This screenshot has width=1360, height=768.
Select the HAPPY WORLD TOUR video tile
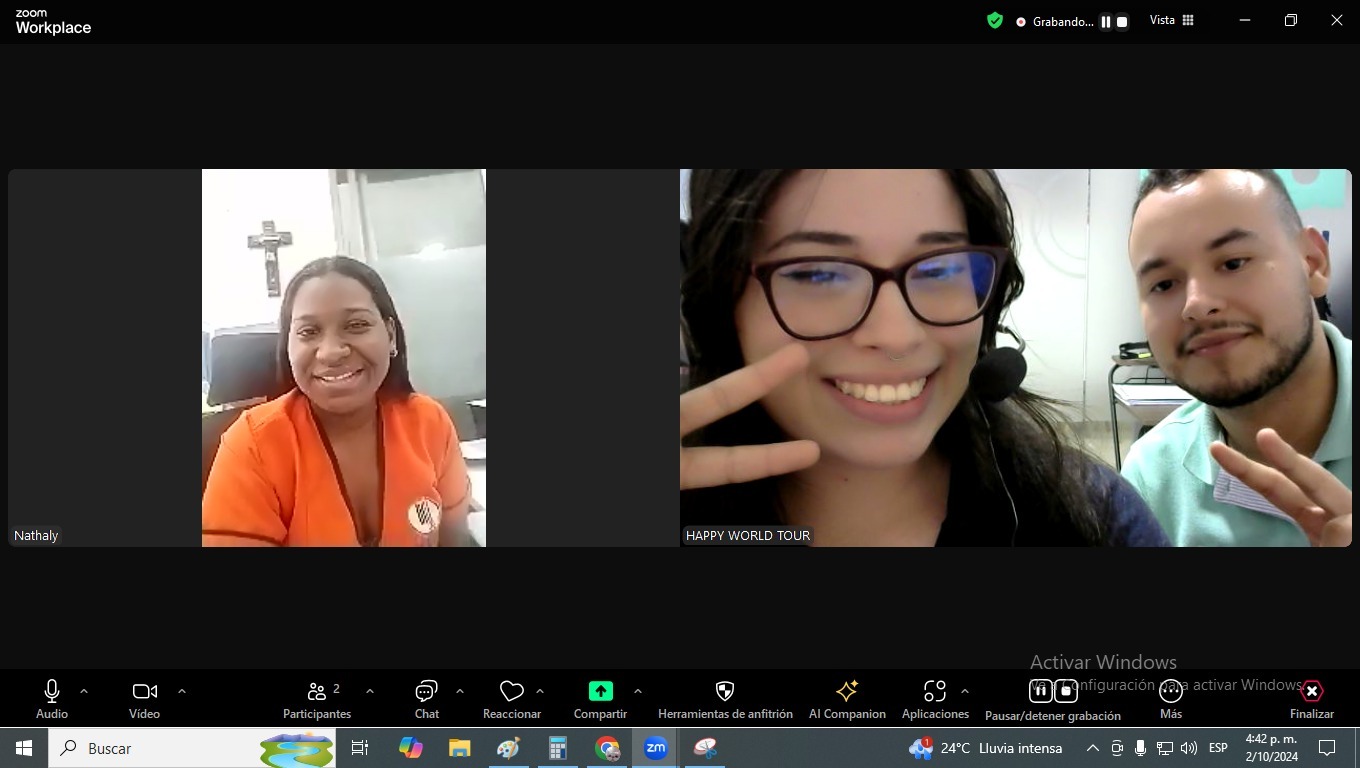(1016, 358)
